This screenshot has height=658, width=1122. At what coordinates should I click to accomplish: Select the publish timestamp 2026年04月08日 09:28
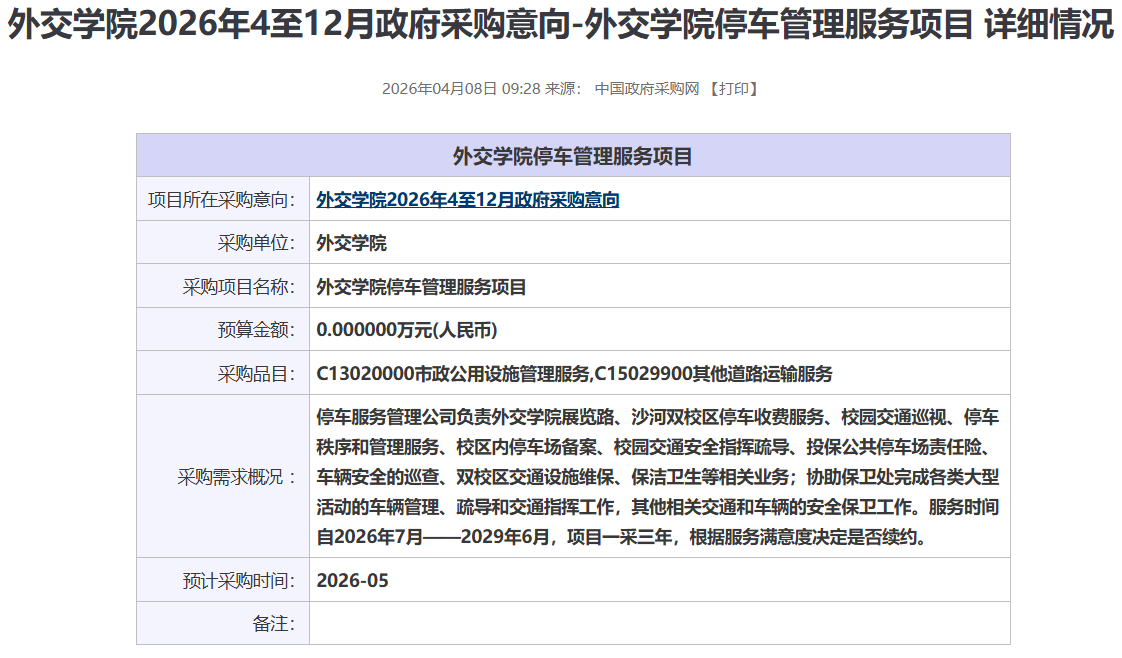click(461, 88)
